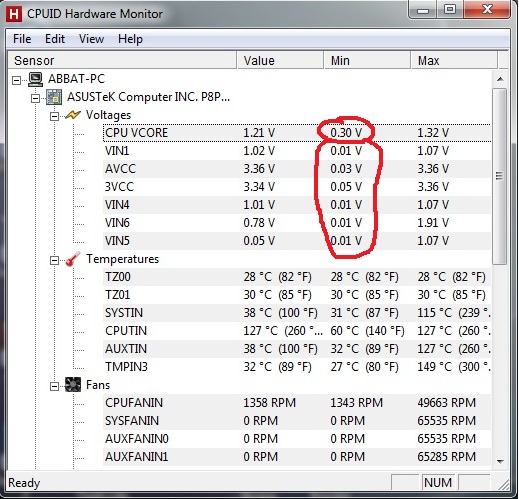The height and width of the screenshot is (499, 519).
Task: Click the ASUSTeK motherboard icon
Action: click(x=54, y=97)
